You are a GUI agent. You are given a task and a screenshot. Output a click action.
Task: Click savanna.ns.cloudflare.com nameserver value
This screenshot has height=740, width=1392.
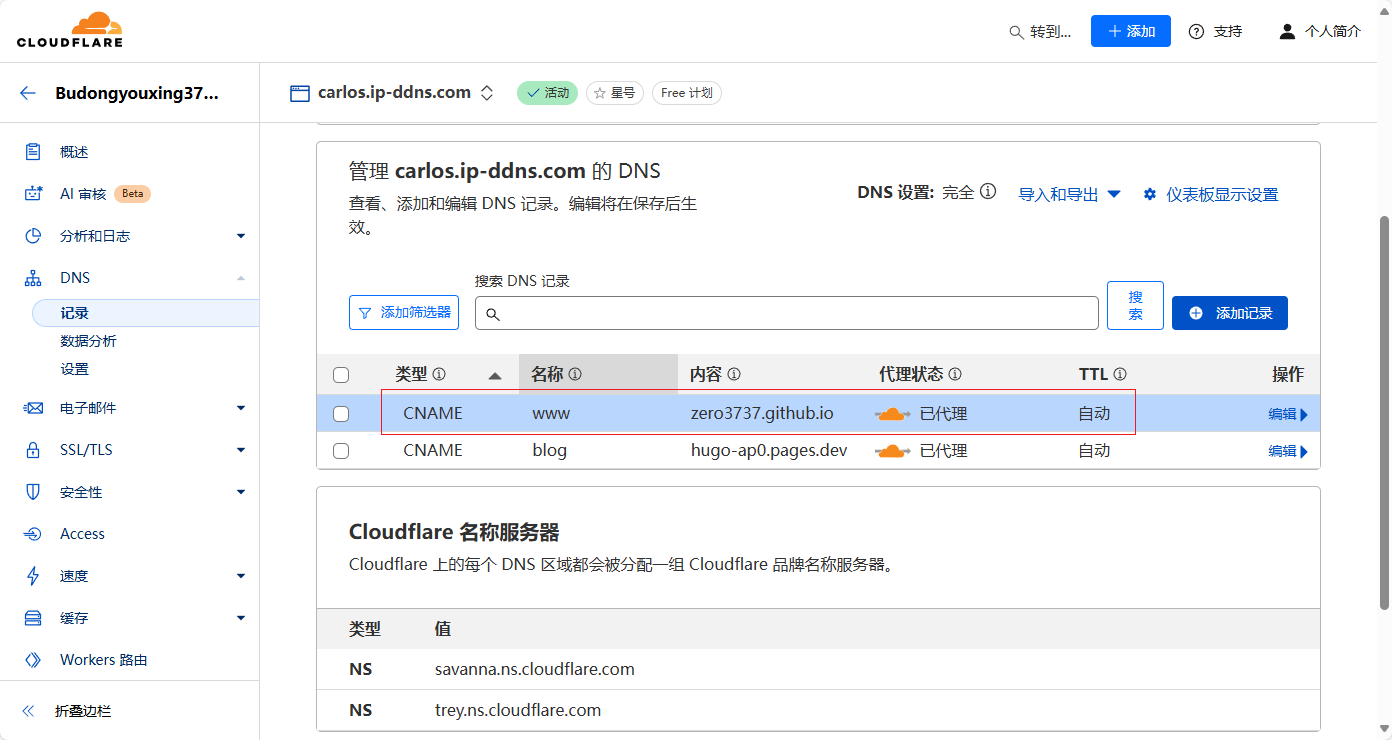tap(535, 669)
